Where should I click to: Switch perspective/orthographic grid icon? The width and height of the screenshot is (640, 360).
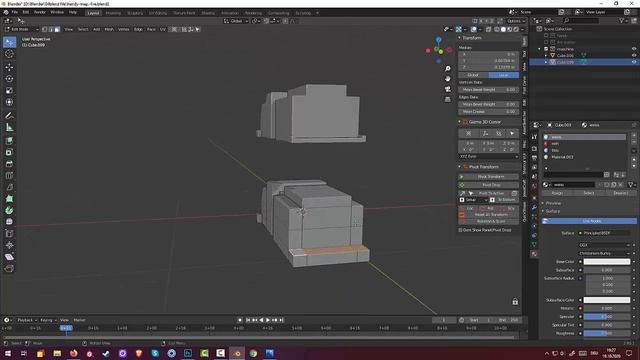(448, 99)
